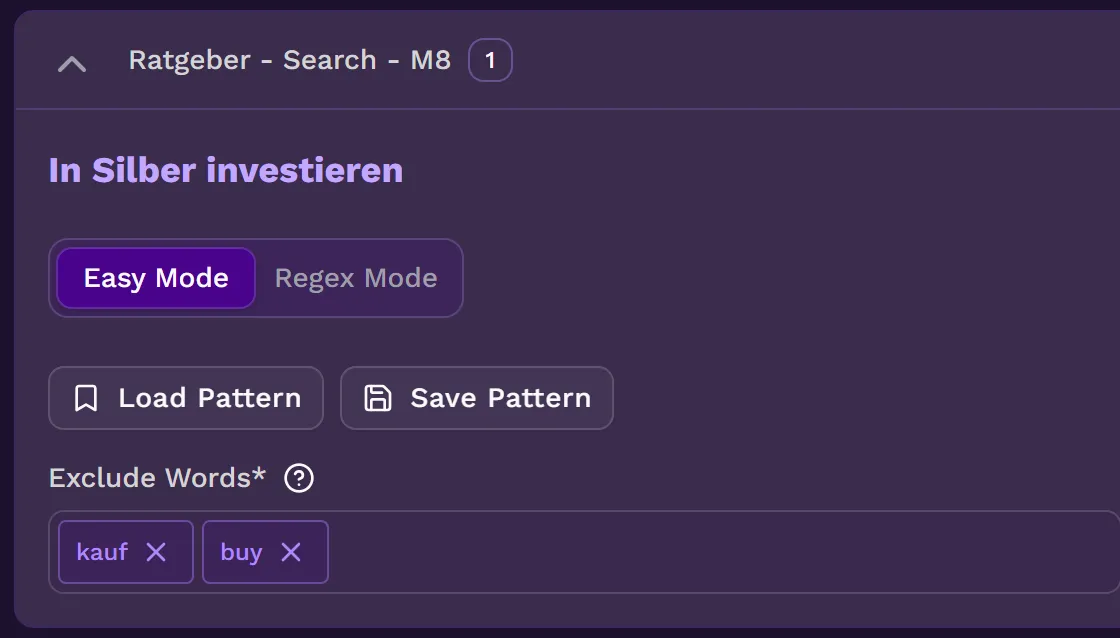Click the floppy disk save icon
This screenshot has height=638, width=1120.
377,399
